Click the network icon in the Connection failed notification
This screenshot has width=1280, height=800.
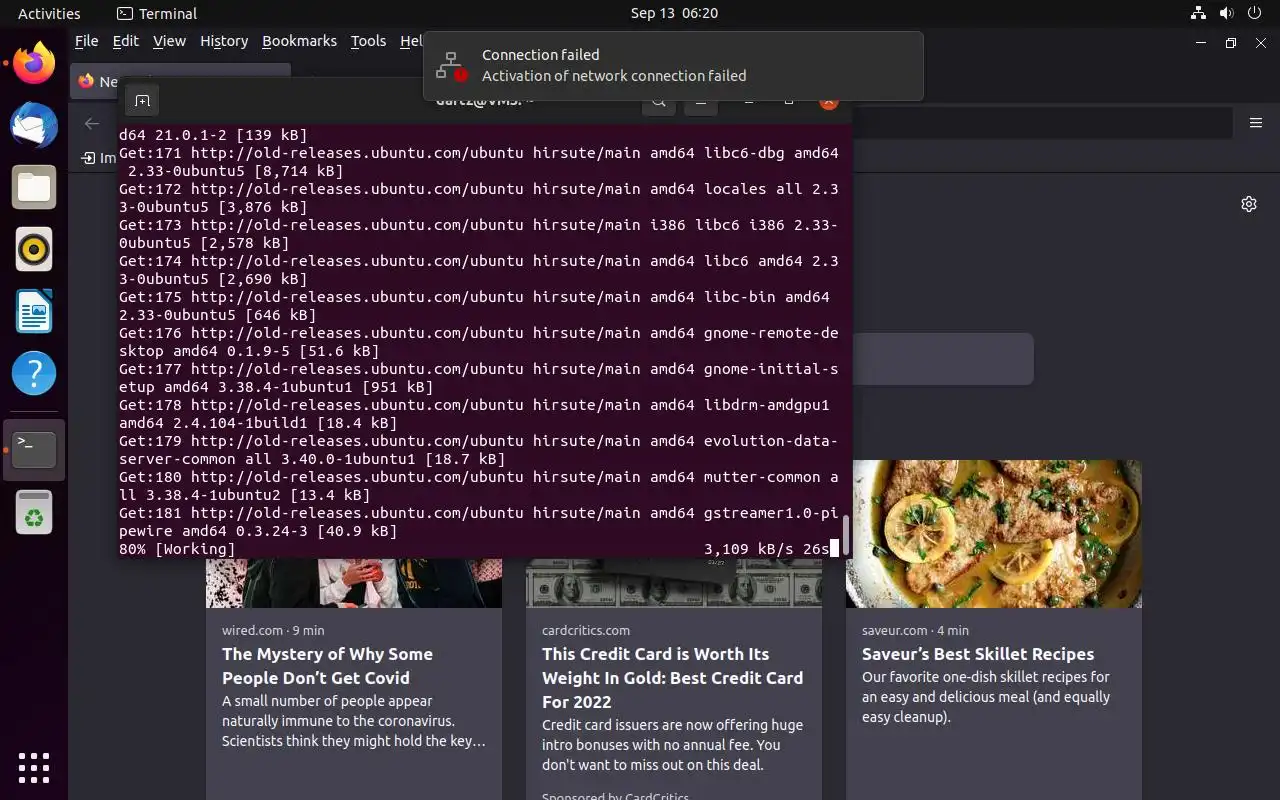coord(452,66)
